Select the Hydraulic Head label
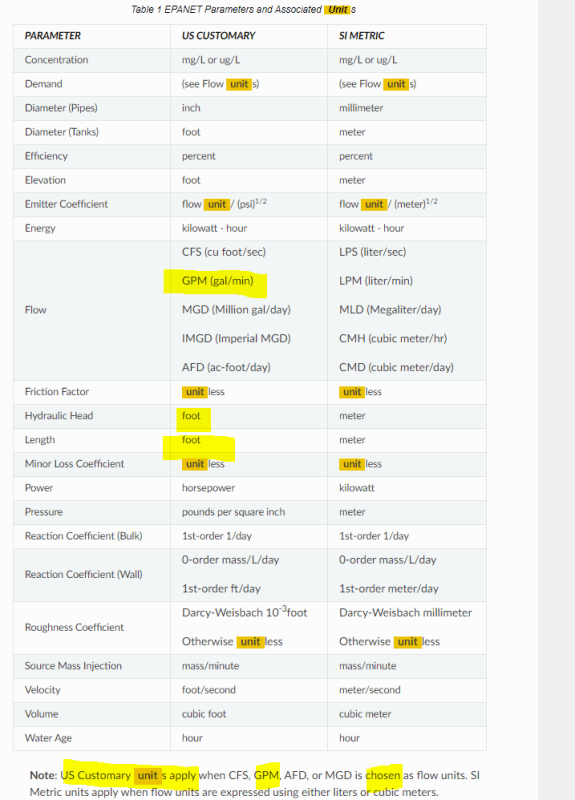Viewport: 575px width, 800px height. click(59, 416)
